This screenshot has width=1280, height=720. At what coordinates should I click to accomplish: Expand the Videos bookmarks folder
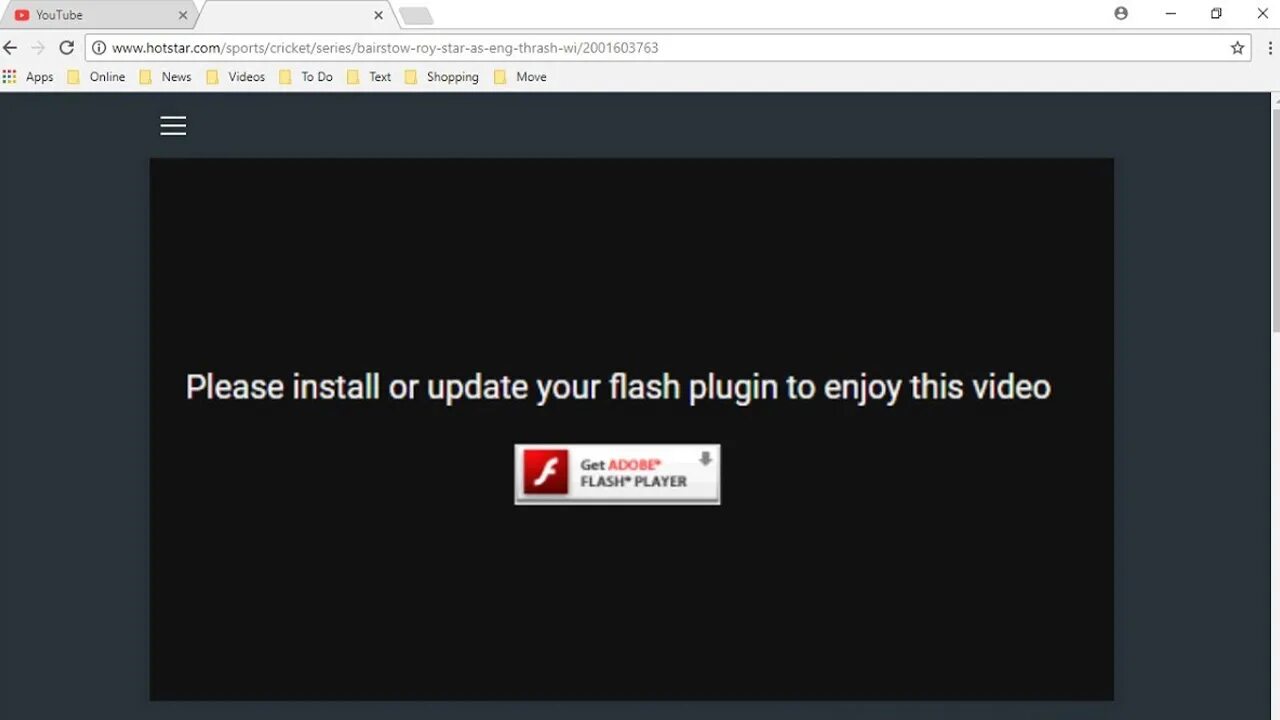[235, 77]
